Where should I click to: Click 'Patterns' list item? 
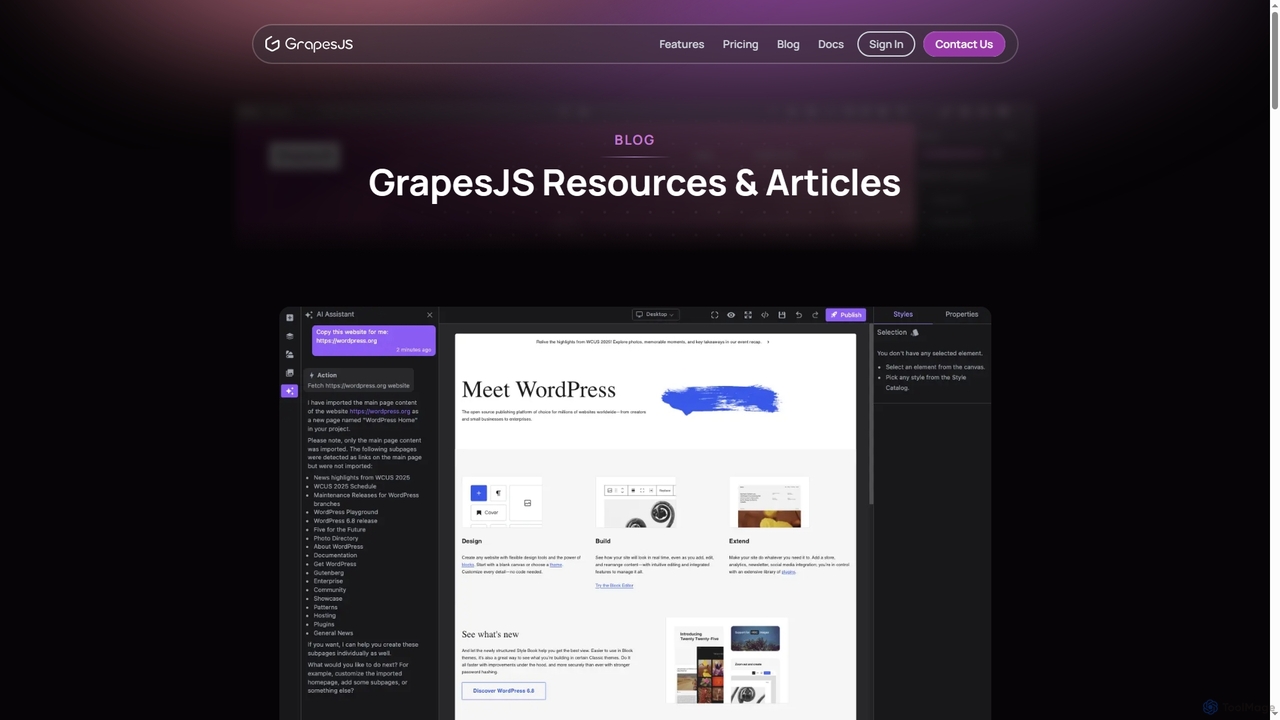coord(326,607)
